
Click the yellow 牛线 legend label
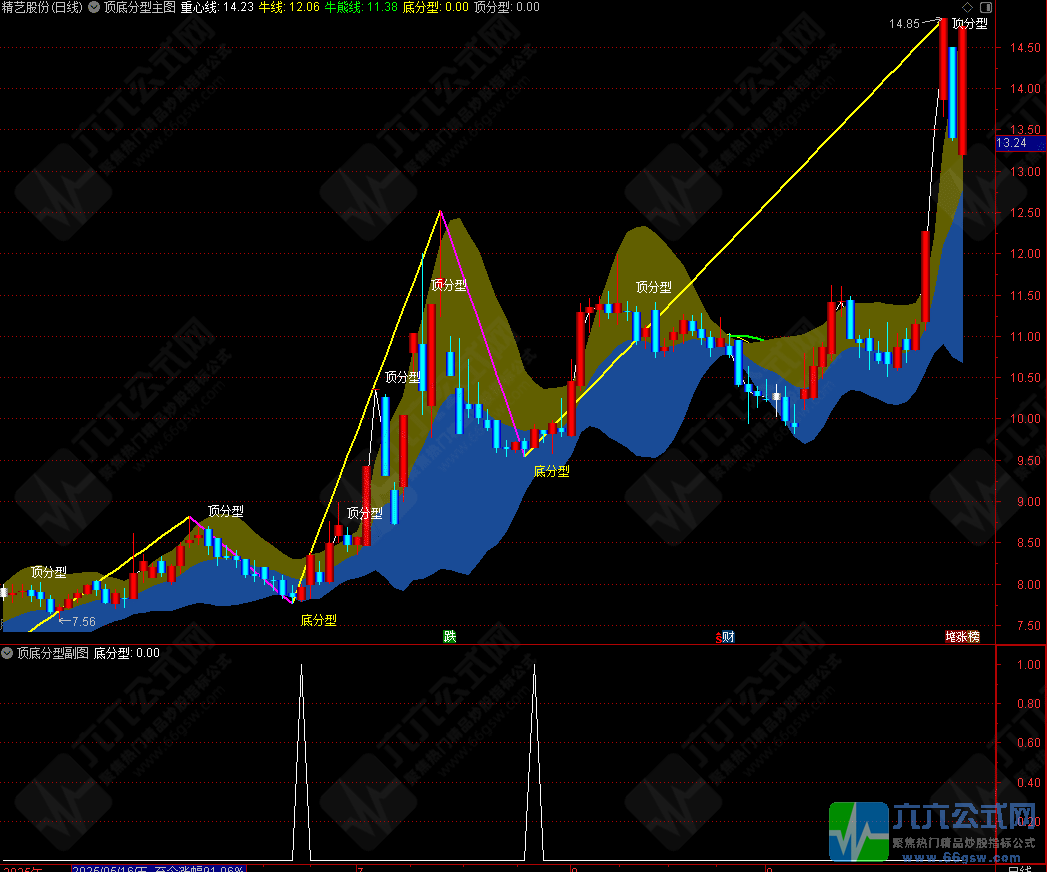tap(271, 7)
